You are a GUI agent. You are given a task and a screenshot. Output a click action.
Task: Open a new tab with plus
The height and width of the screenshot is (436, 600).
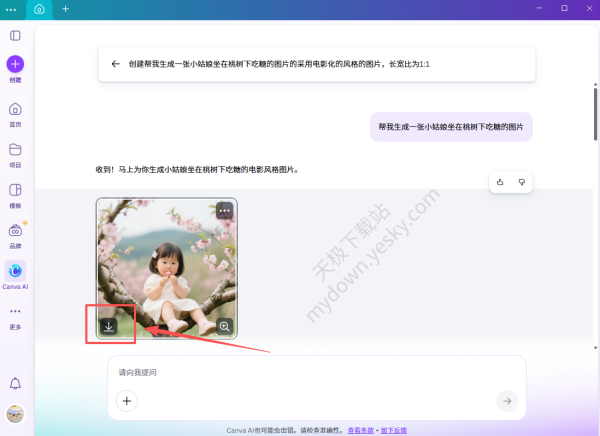click(66, 8)
